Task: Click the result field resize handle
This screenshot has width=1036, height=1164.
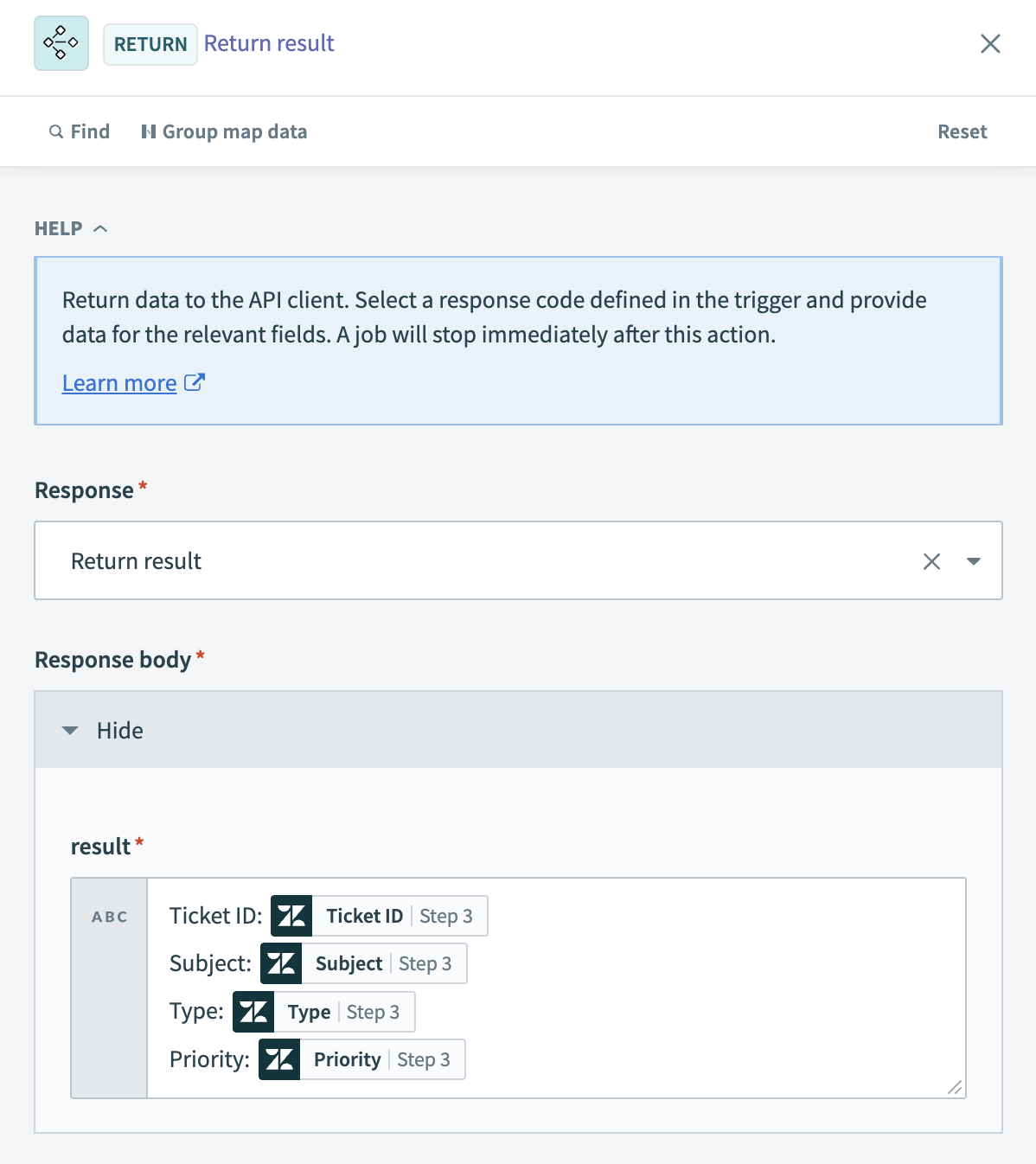Action: click(x=955, y=1088)
